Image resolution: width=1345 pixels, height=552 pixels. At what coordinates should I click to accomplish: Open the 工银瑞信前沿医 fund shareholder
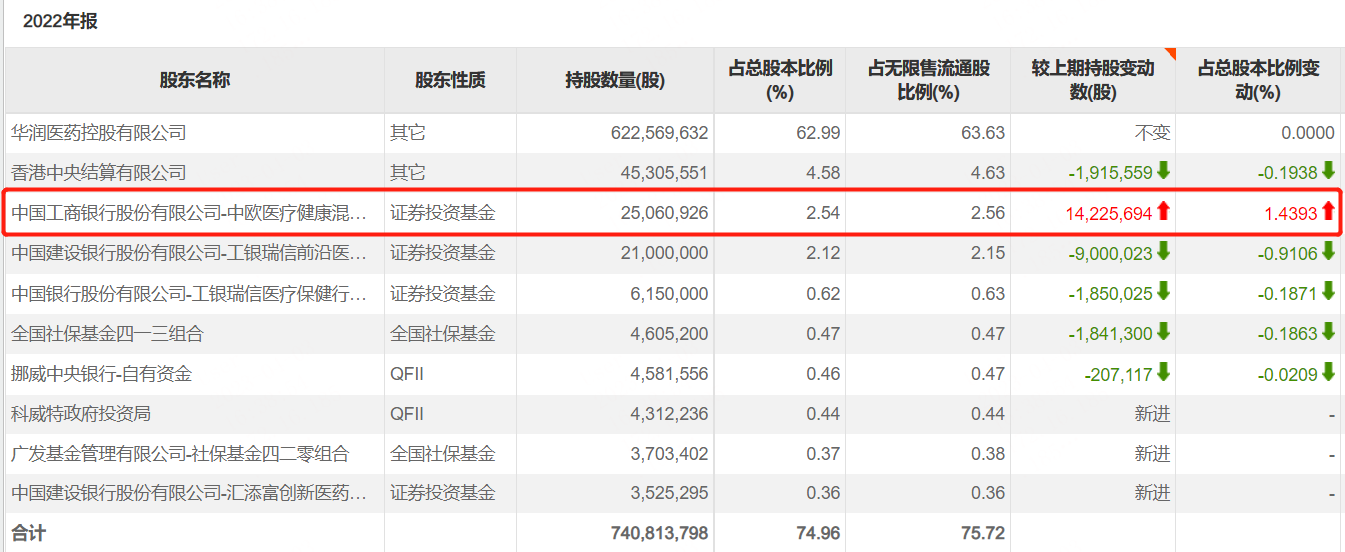(x=190, y=253)
